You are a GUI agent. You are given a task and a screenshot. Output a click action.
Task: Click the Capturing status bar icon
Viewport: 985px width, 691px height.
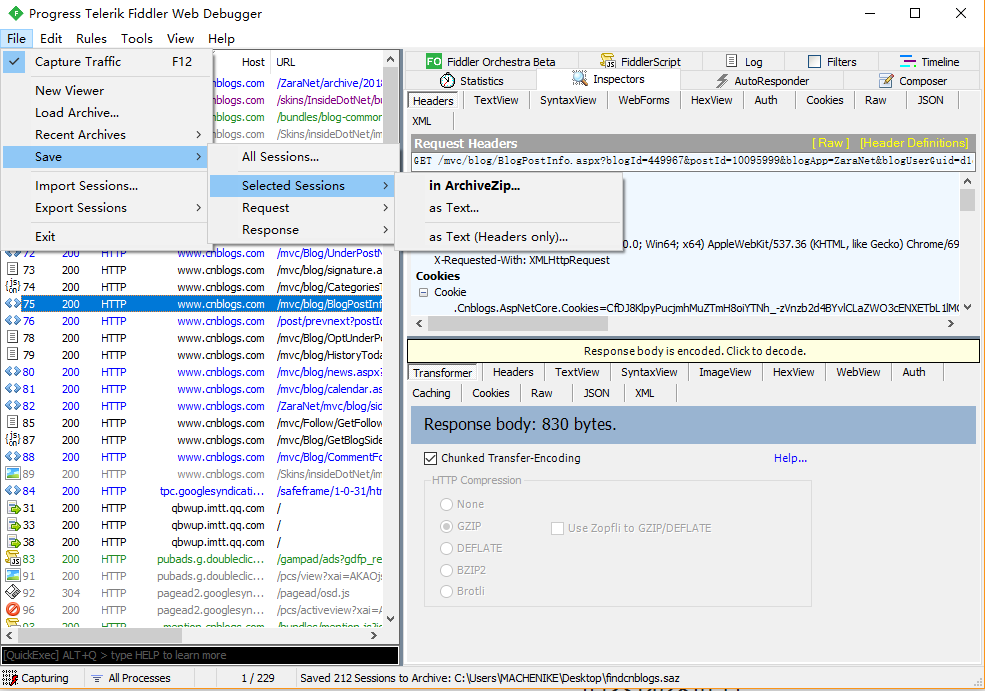(x=10, y=678)
